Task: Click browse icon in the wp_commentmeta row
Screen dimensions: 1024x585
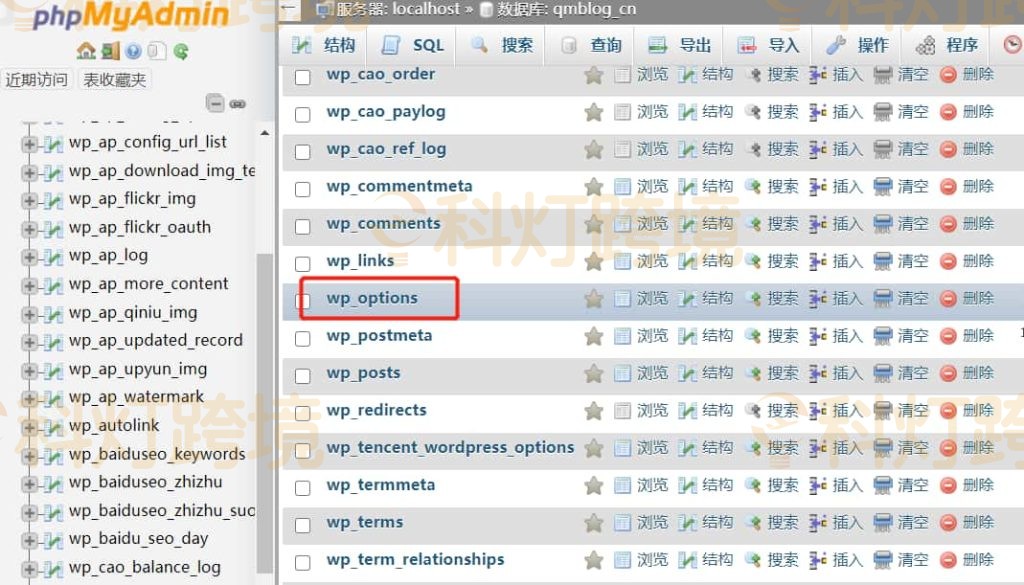Action: tap(622, 187)
